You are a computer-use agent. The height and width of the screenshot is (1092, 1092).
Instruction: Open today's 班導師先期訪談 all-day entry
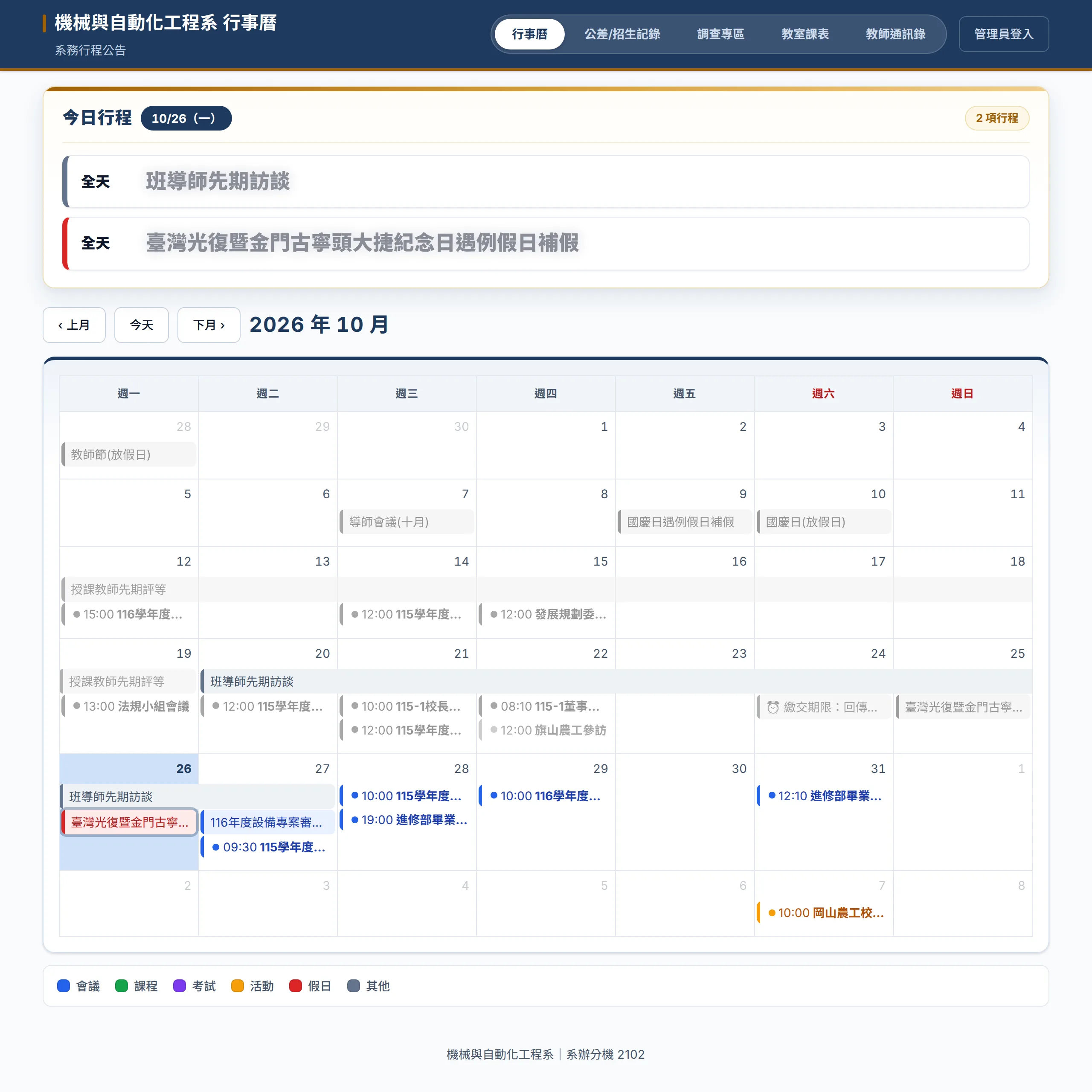coord(546,182)
